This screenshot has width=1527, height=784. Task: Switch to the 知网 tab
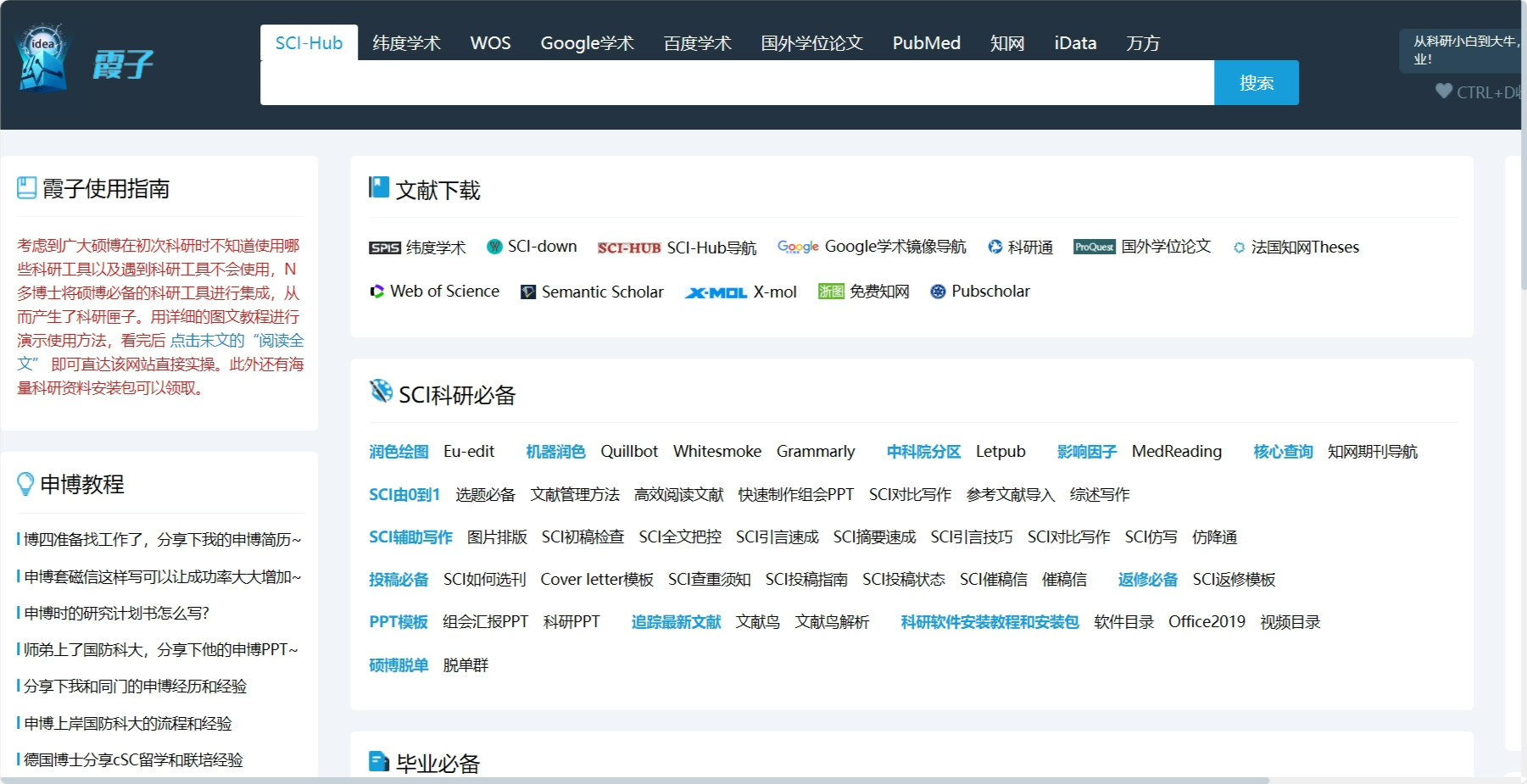(1007, 42)
